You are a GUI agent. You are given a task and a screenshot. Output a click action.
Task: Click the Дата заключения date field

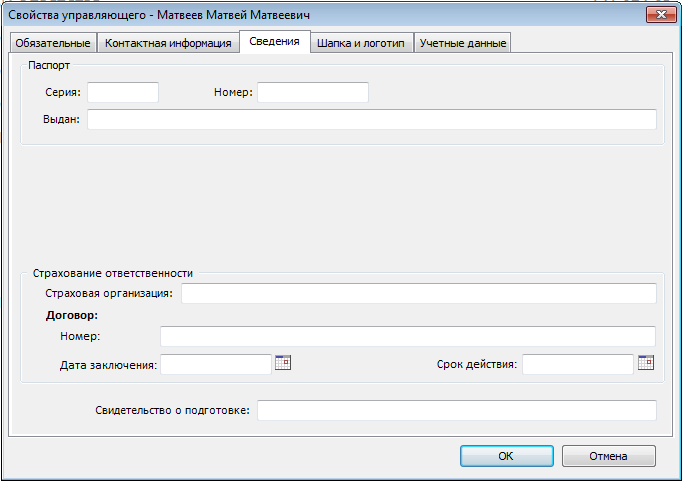pyautogui.click(x=216, y=364)
